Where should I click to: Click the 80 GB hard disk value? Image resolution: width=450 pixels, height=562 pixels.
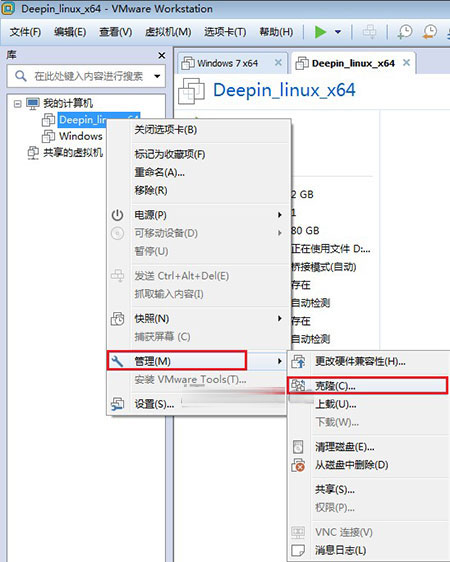pyautogui.click(x=305, y=230)
